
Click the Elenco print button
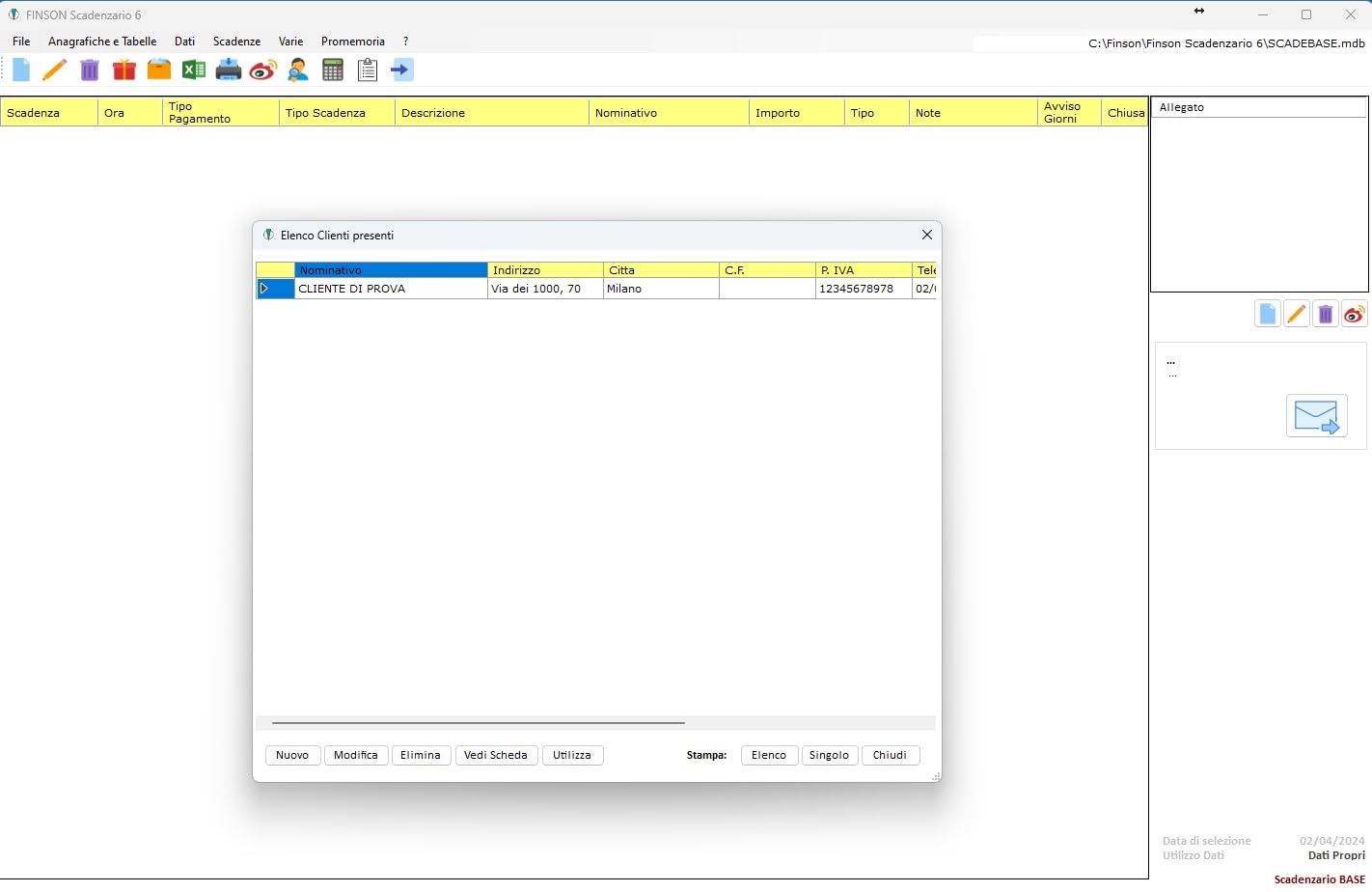[769, 755]
